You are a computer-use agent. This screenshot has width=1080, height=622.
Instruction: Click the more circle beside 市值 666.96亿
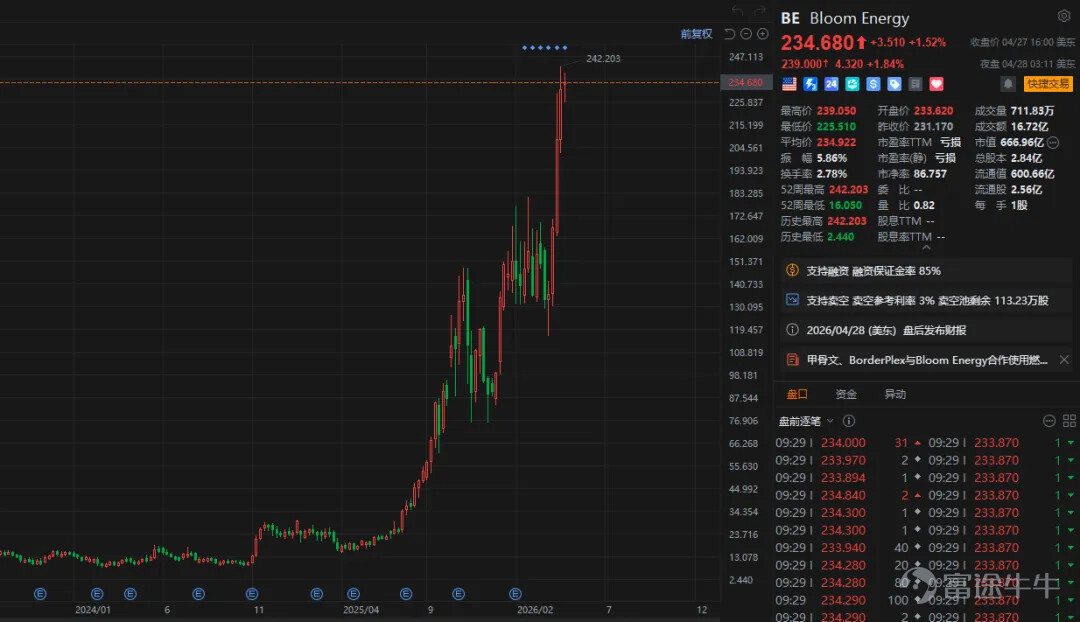point(1053,143)
